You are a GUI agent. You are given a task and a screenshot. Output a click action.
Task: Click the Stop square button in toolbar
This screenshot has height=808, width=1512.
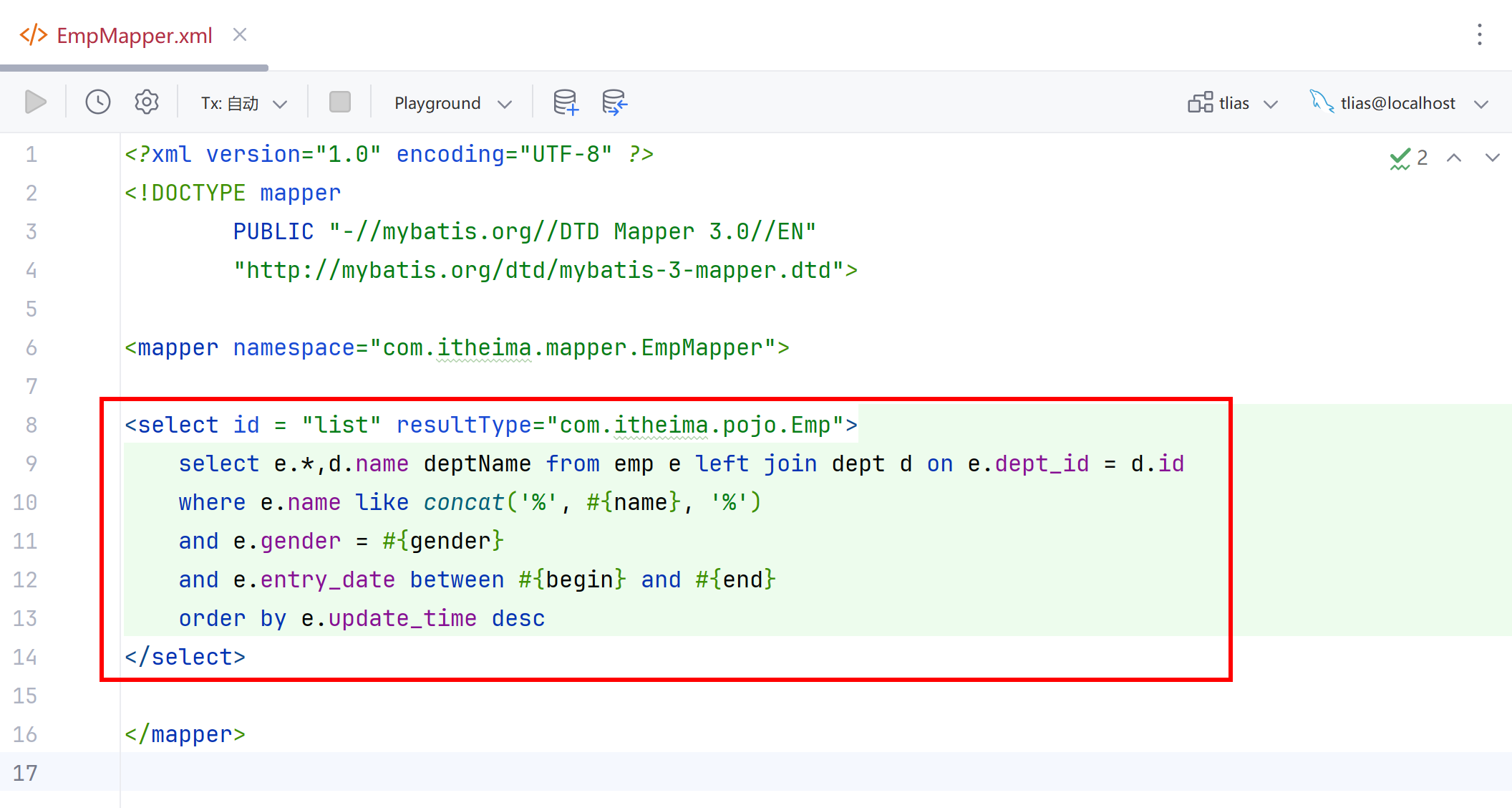(x=340, y=102)
